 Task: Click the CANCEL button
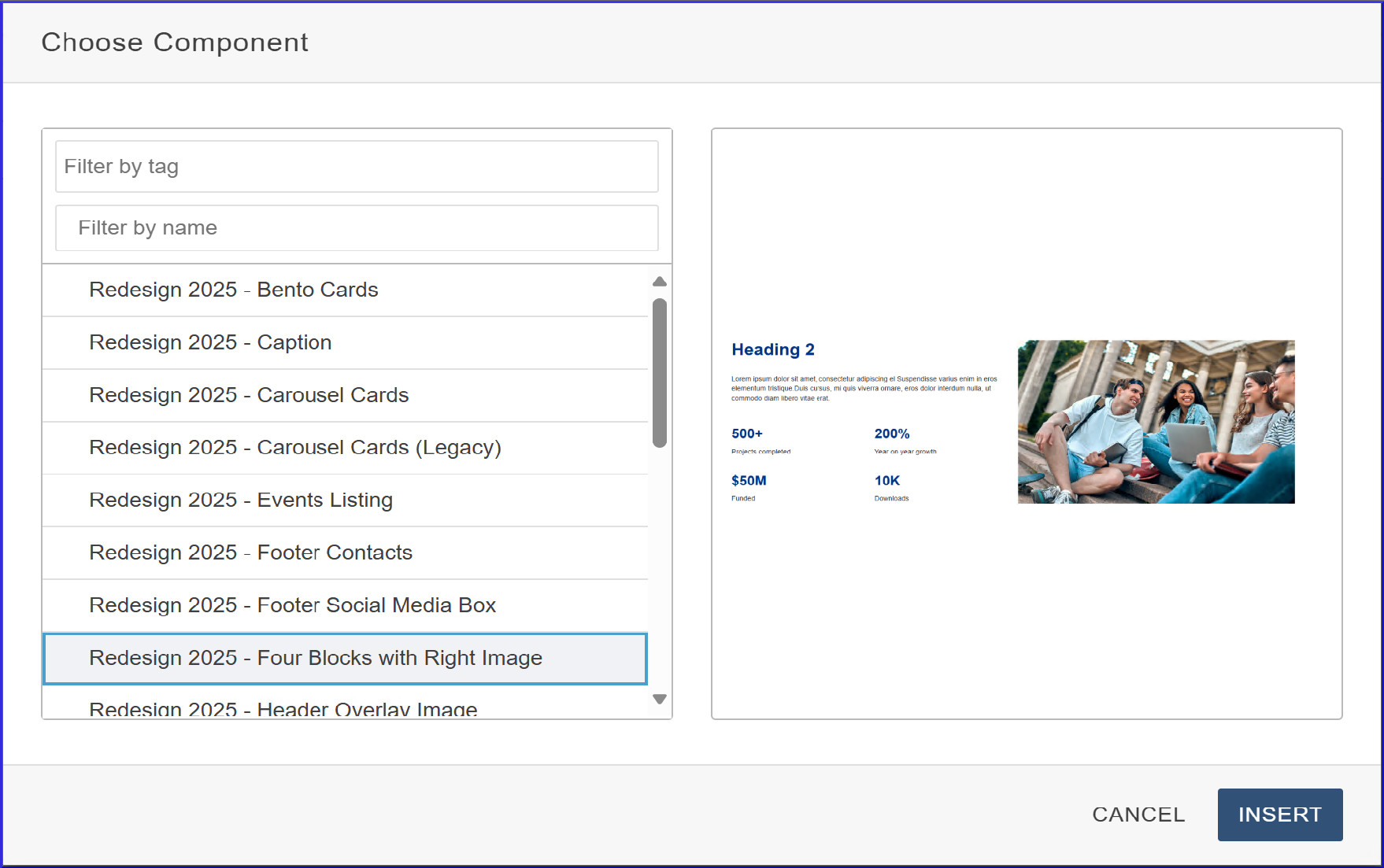tap(1138, 814)
